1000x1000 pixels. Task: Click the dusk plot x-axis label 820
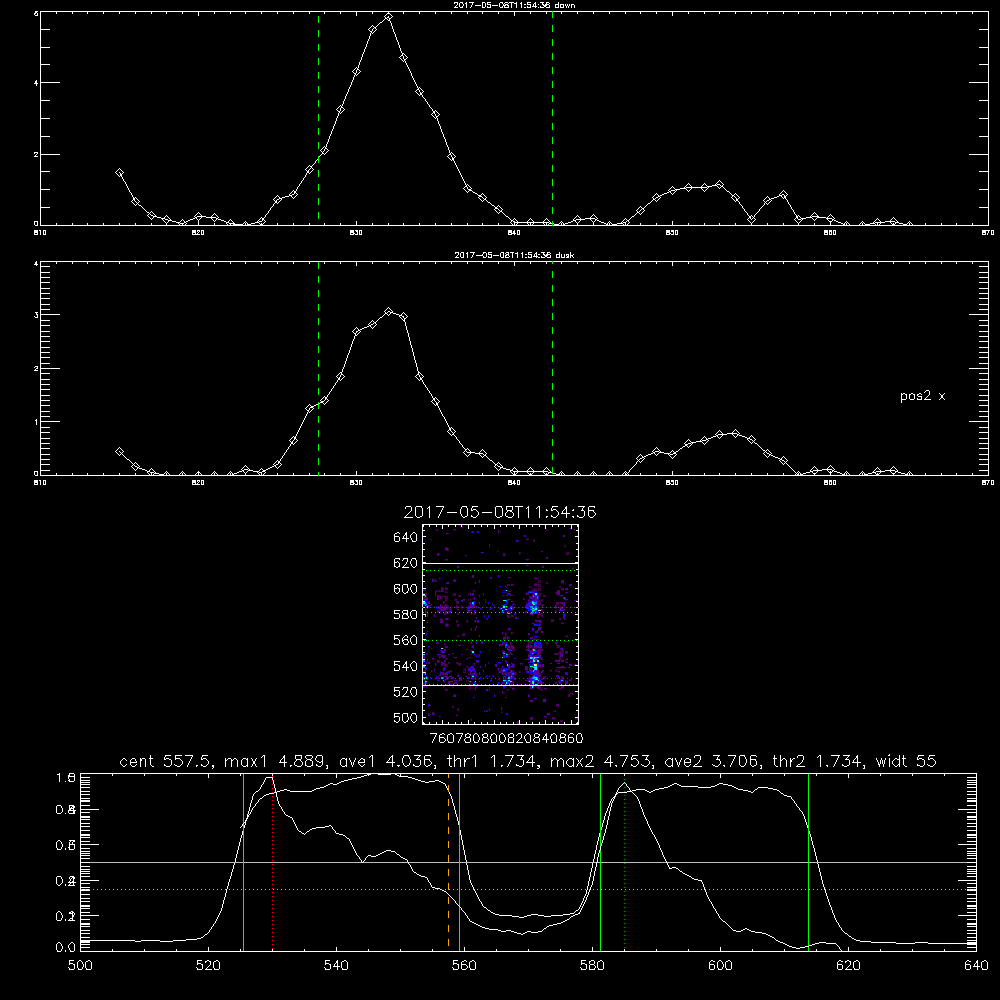198,483
